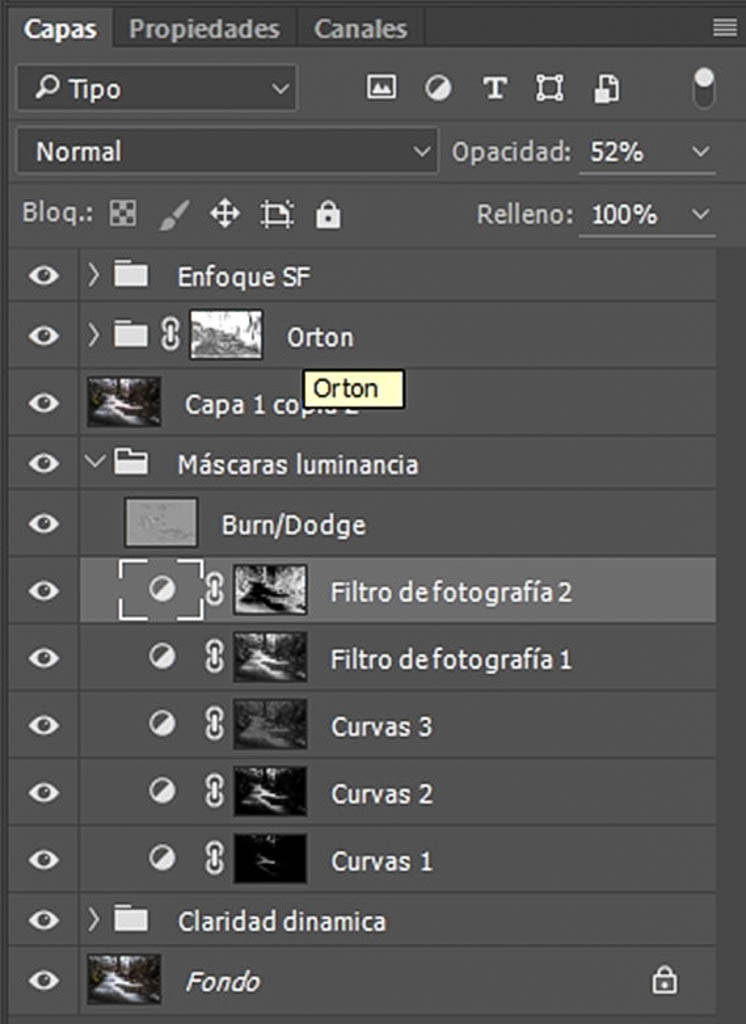Hide the Enfoque SF group
The width and height of the screenshot is (746, 1024).
pyautogui.click(x=43, y=276)
